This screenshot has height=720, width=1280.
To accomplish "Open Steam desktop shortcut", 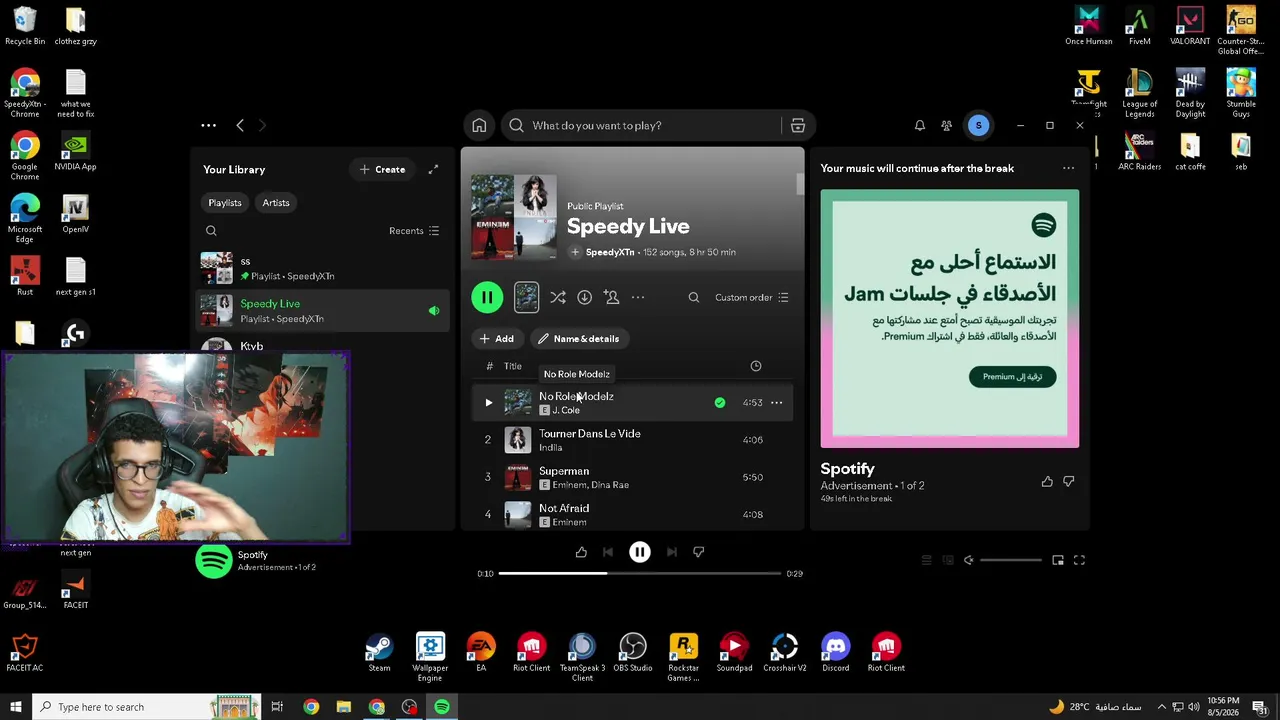I will click(379, 654).
